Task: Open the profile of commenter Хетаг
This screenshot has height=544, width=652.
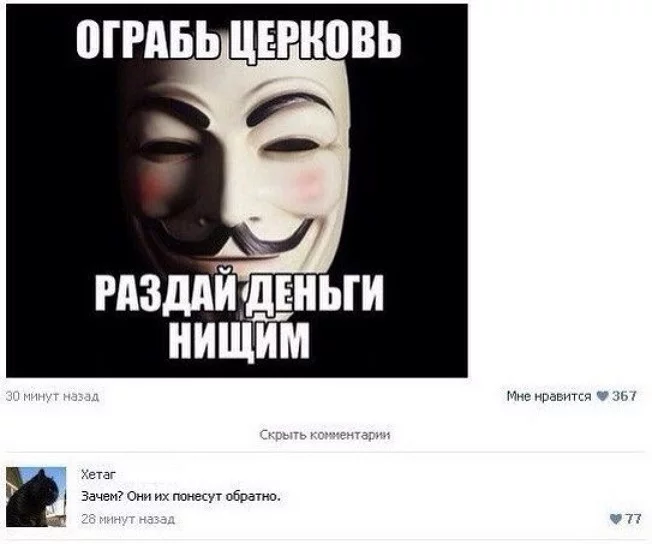Action: (x=98, y=474)
